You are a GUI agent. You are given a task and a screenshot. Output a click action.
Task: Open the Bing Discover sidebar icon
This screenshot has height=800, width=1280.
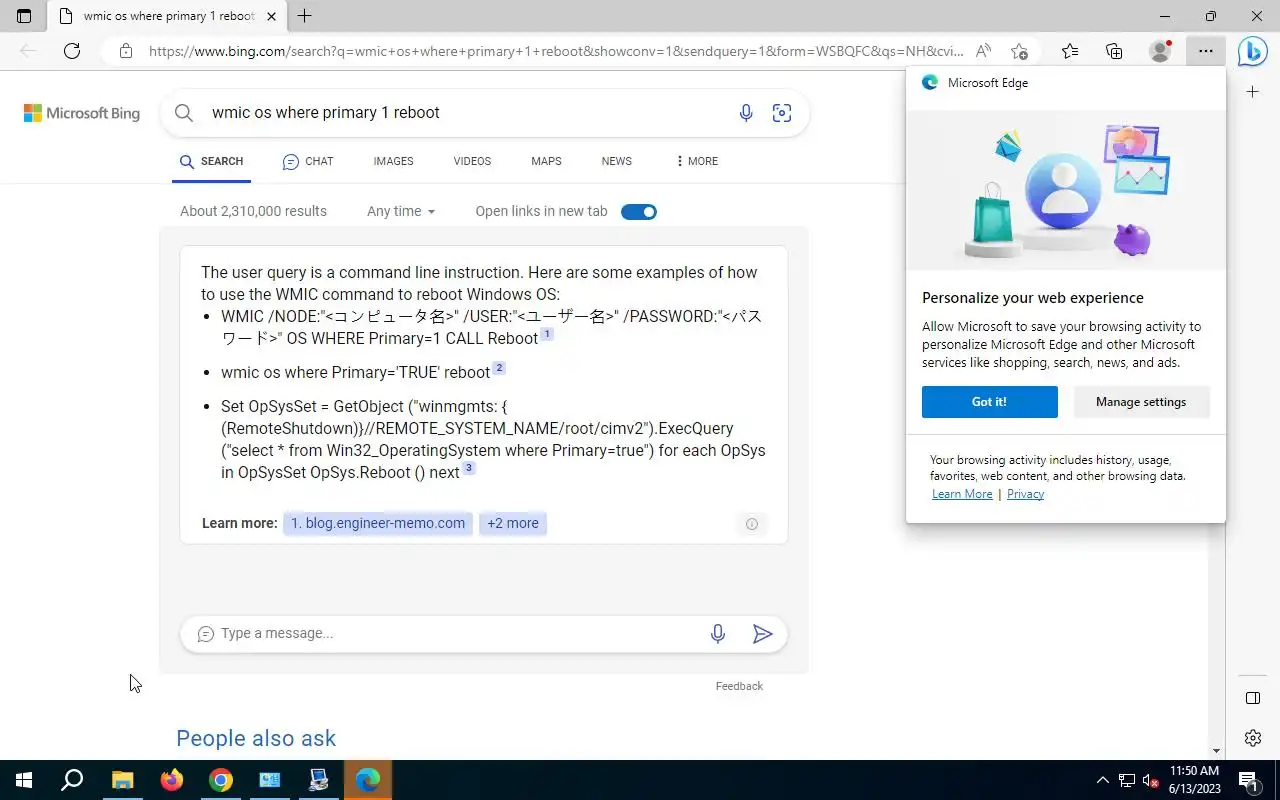[x=1252, y=51]
